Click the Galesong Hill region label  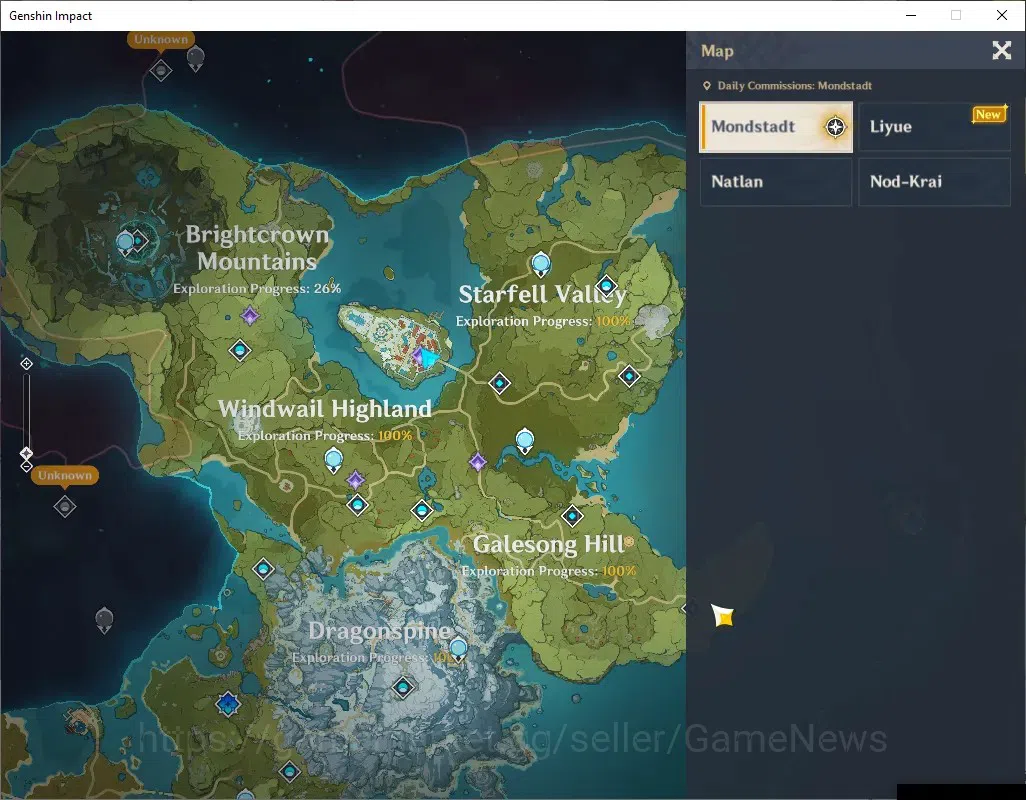coord(548,544)
